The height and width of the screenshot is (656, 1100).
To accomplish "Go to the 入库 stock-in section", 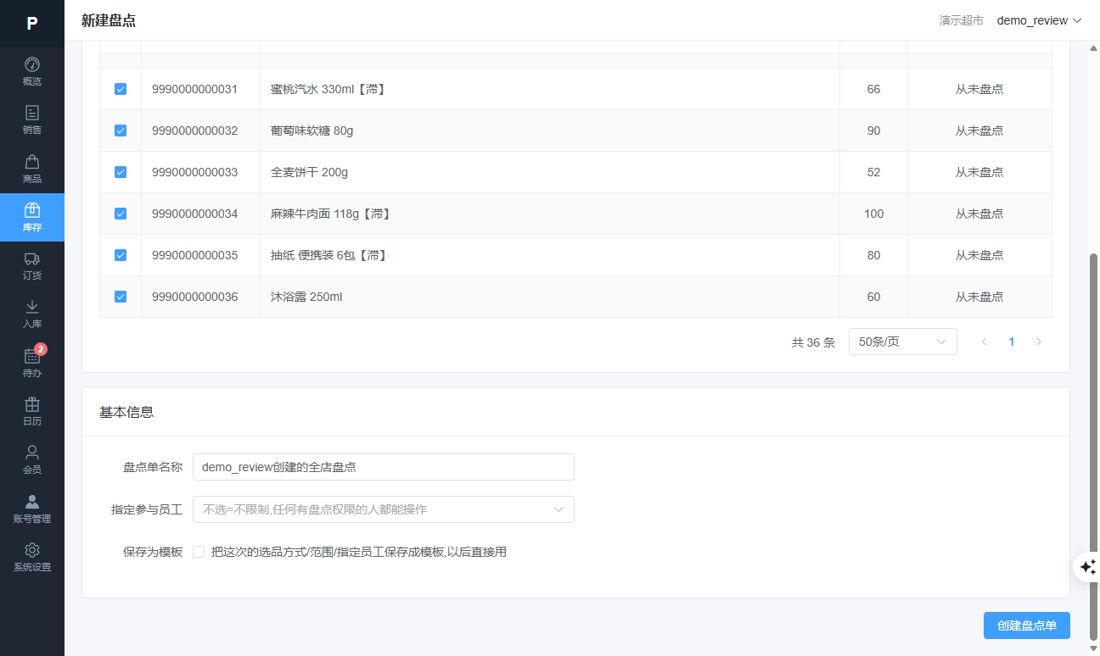I will tap(32, 314).
